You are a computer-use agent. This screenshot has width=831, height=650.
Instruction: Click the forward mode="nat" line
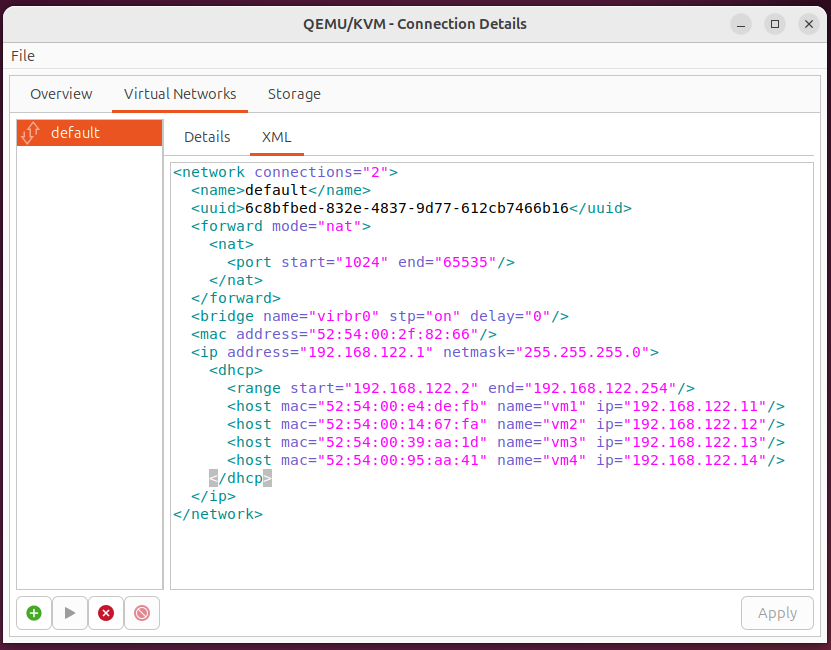281,226
